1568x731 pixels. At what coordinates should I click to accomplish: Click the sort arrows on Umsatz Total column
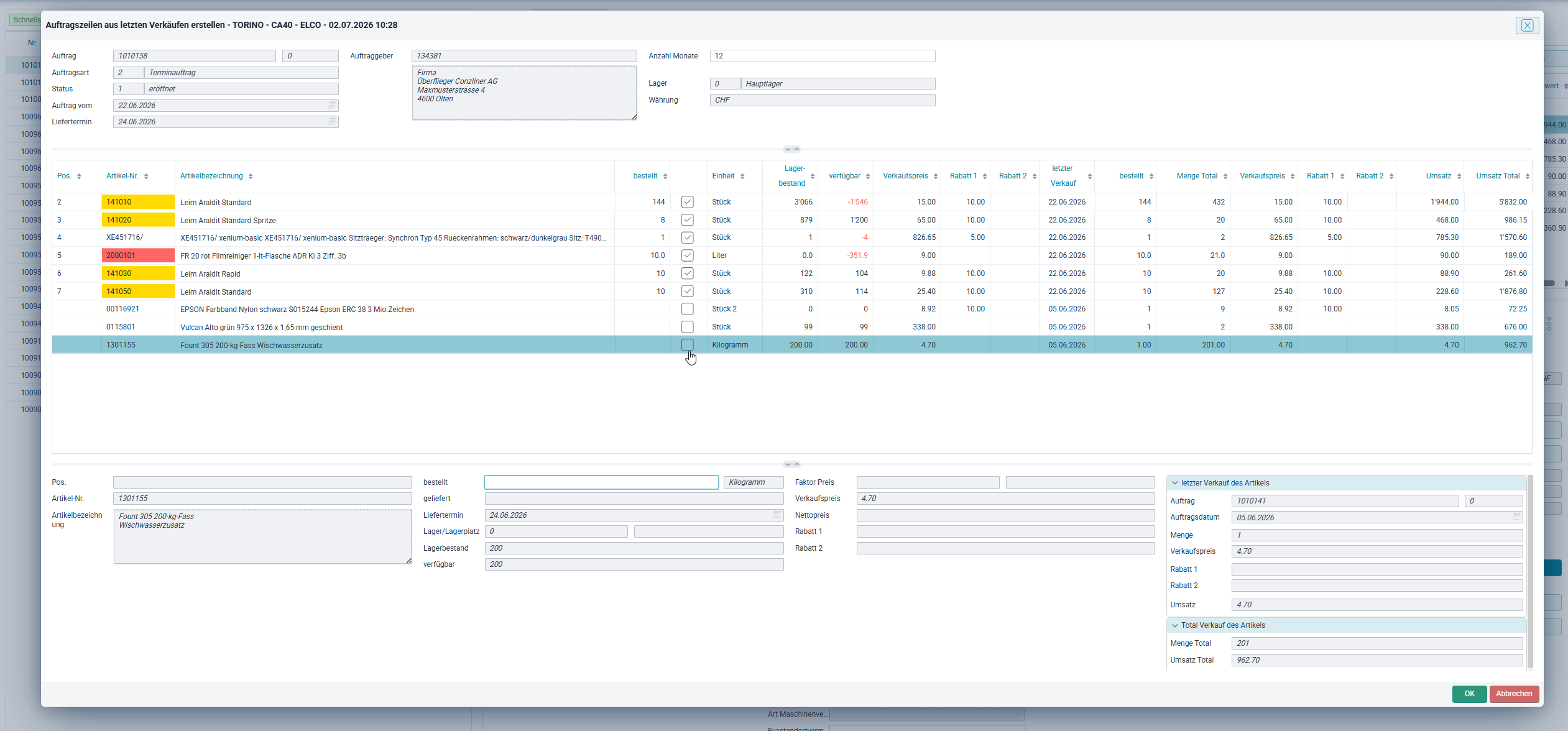(1528, 177)
